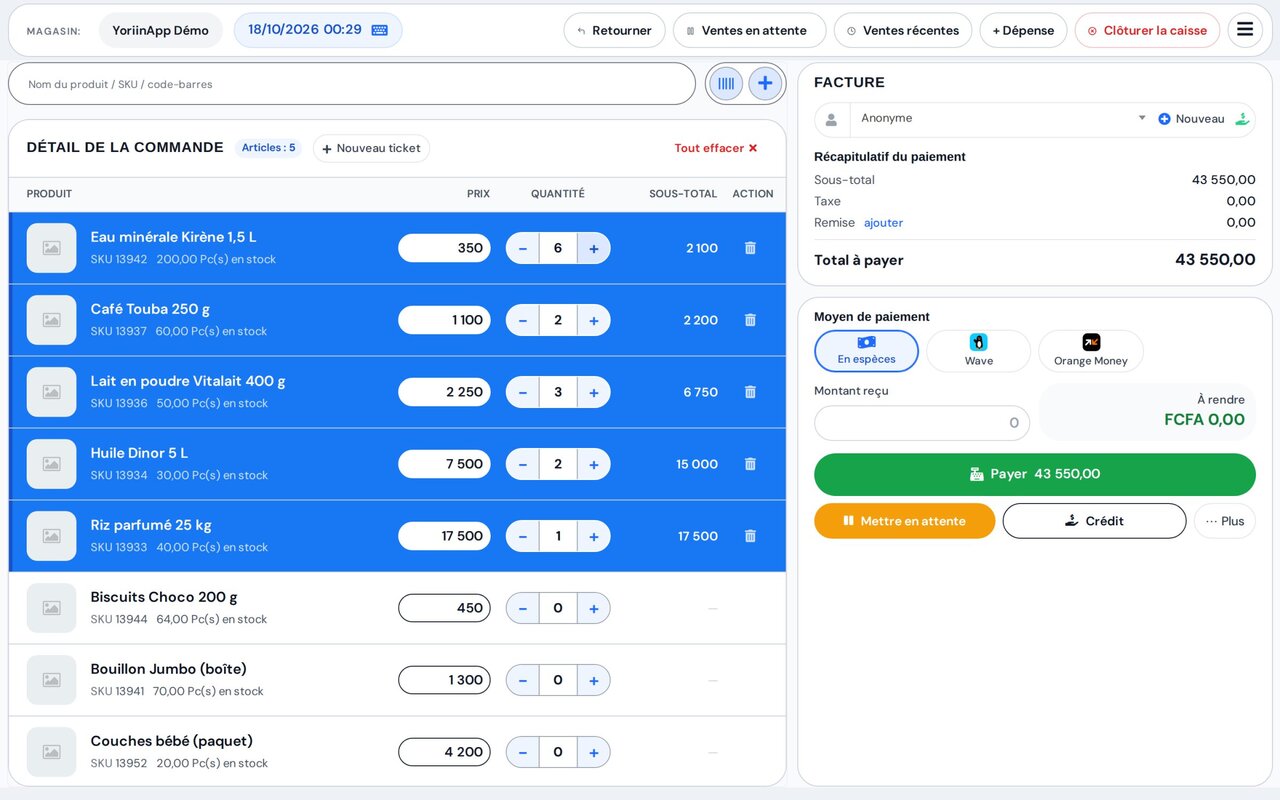1280x800 pixels.
Task: Decrease Café Touba quantity
Action: (x=523, y=320)
